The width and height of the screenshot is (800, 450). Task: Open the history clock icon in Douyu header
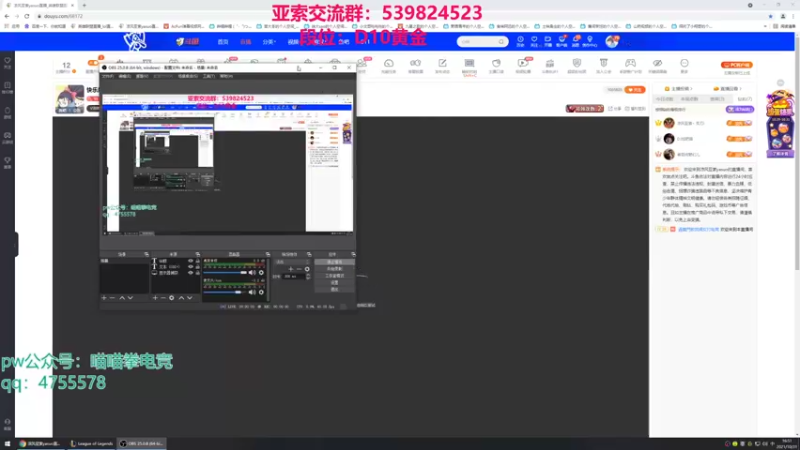click(520, 41)
